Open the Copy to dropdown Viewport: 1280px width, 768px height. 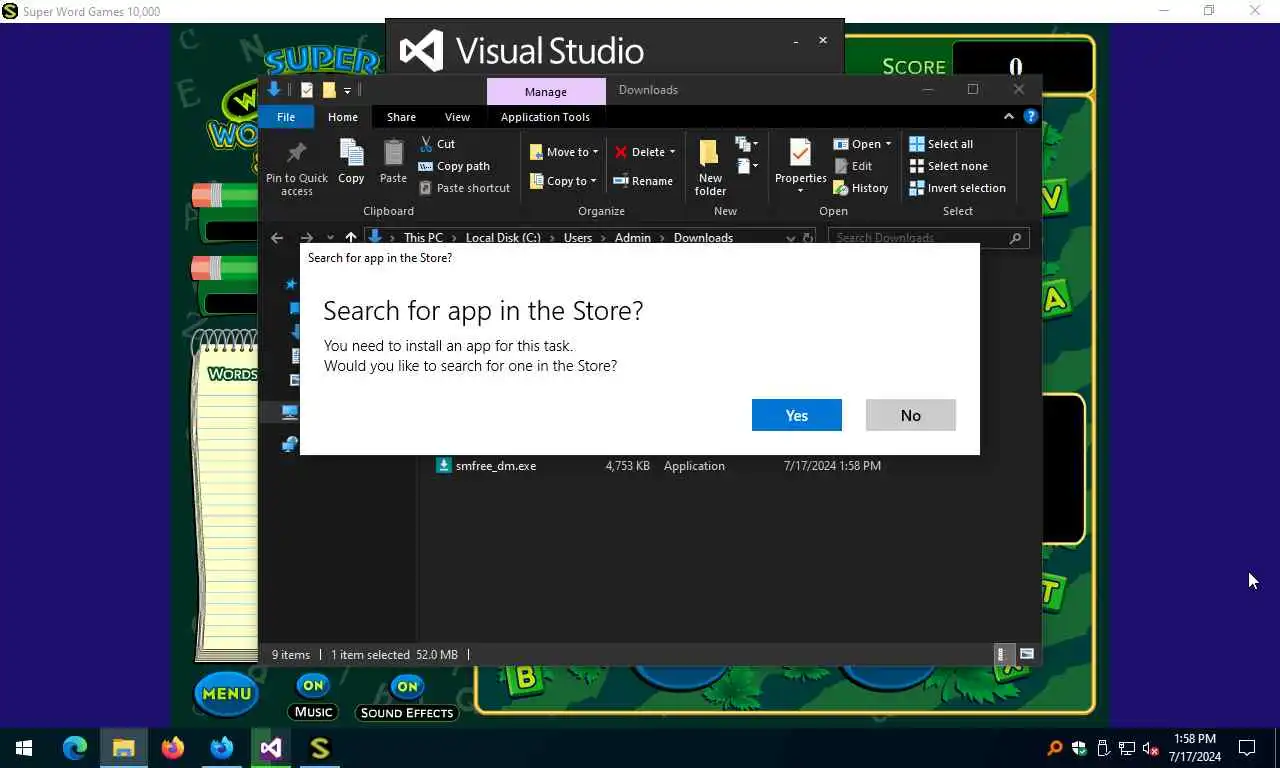coord(564,181)
